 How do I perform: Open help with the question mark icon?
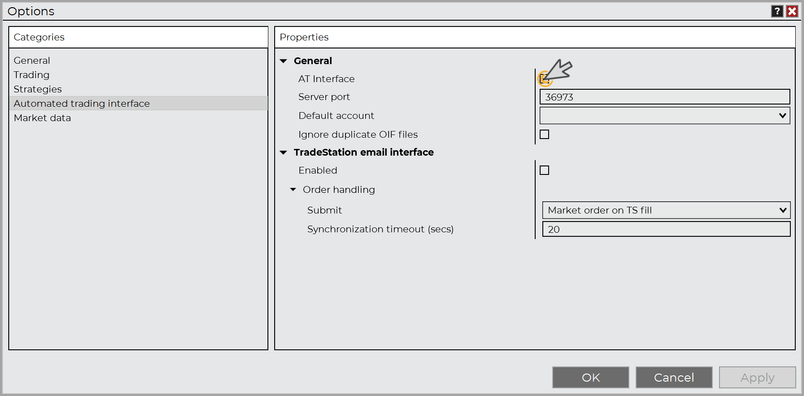777,11
